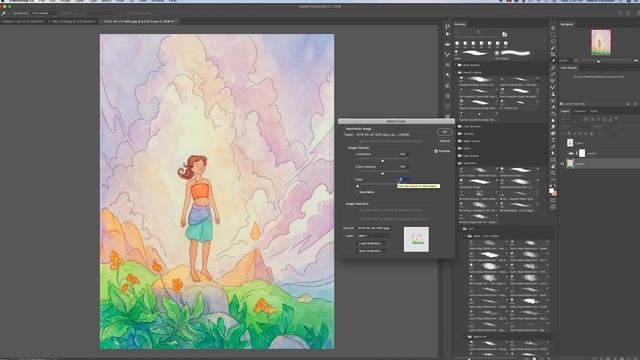Open the Paragraph panel icon

(447, 75)
